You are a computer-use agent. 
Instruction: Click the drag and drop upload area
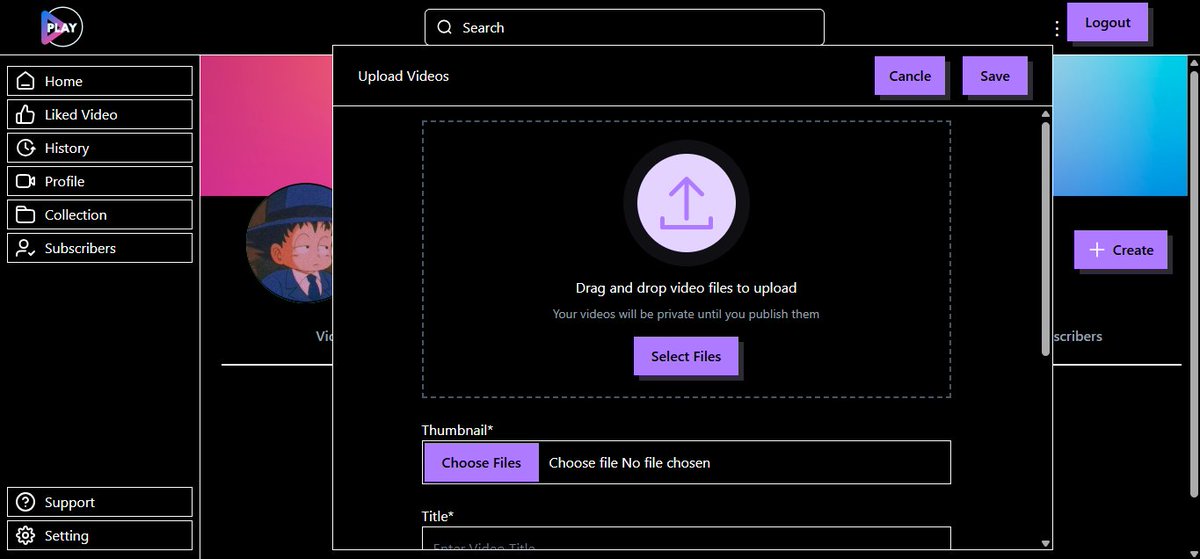[686, 259]
